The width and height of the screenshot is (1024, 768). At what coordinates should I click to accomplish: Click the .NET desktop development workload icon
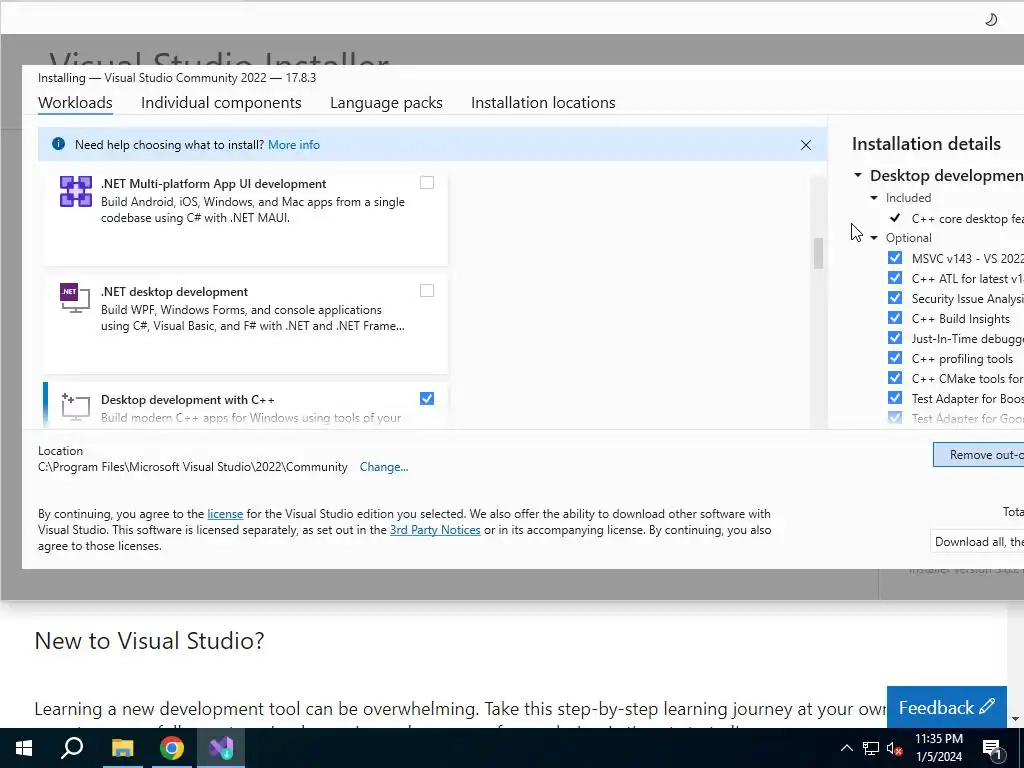(x=76, y=298)
